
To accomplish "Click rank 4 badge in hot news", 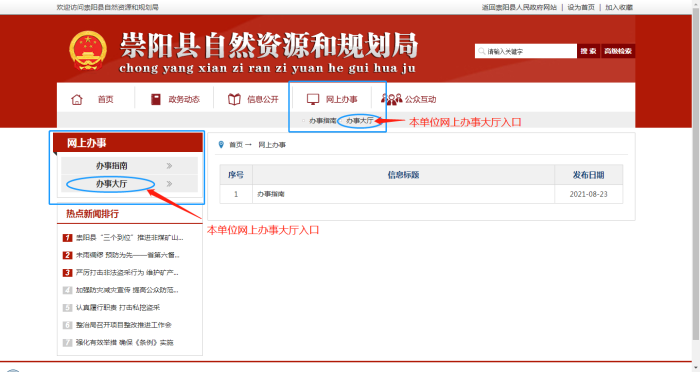I will 67,290.
